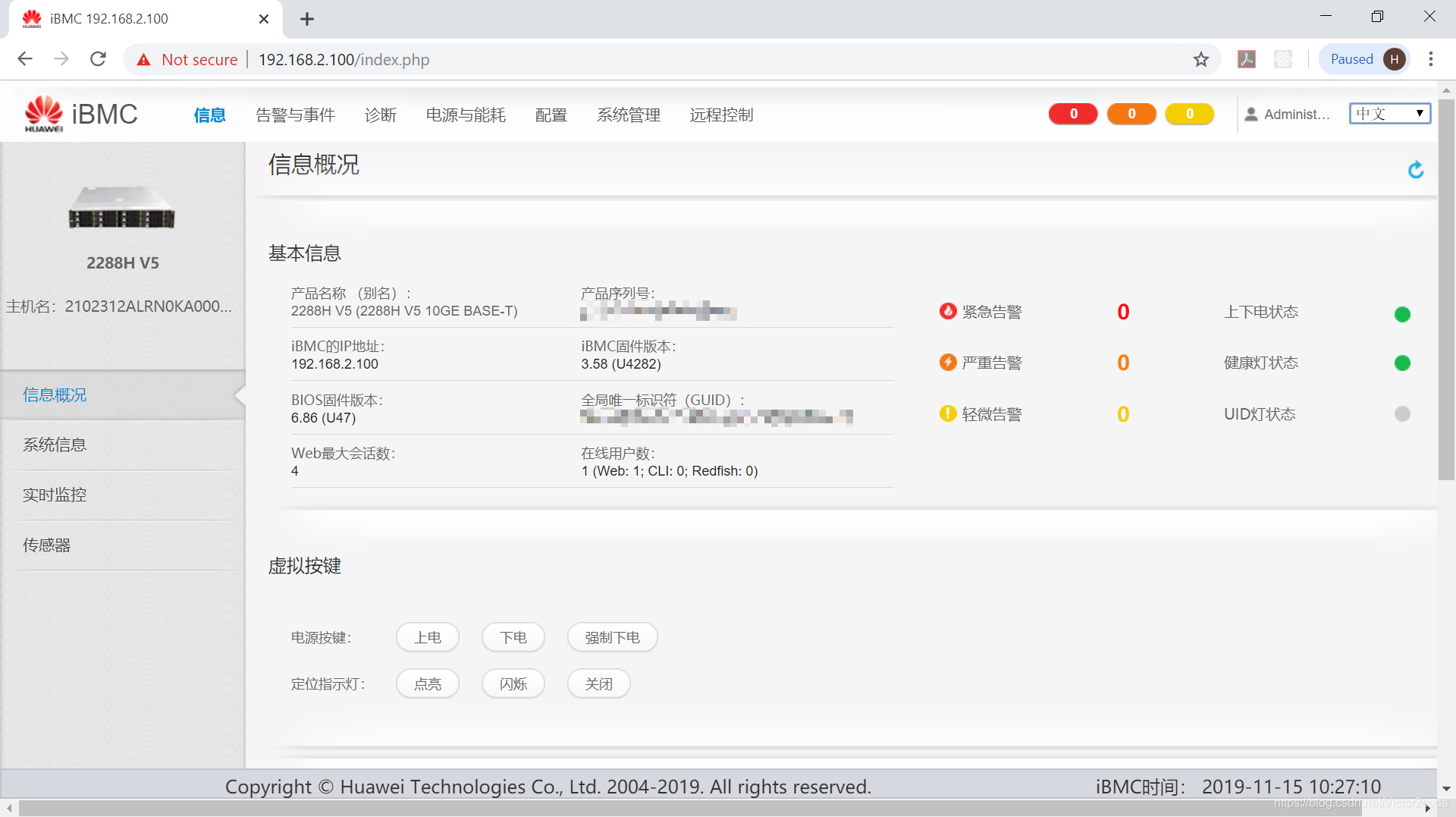Viewport: 1456px width, 817px height.
Task: Click the 紧急告警 fire icon
Action: pos(948,311)
